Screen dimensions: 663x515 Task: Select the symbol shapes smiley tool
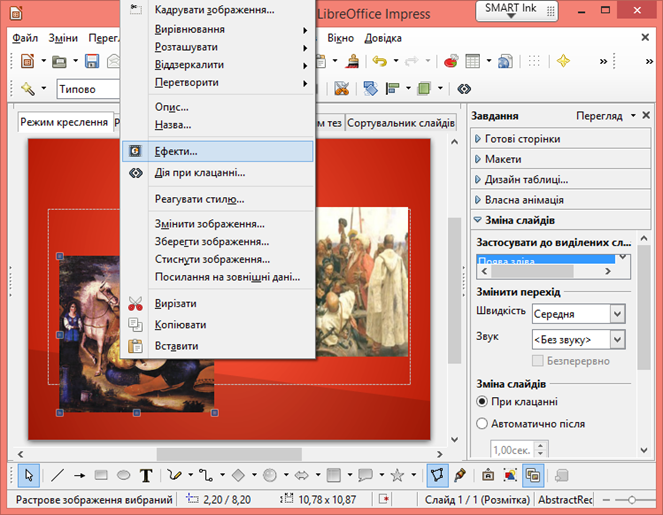click(x=270, y=475)
